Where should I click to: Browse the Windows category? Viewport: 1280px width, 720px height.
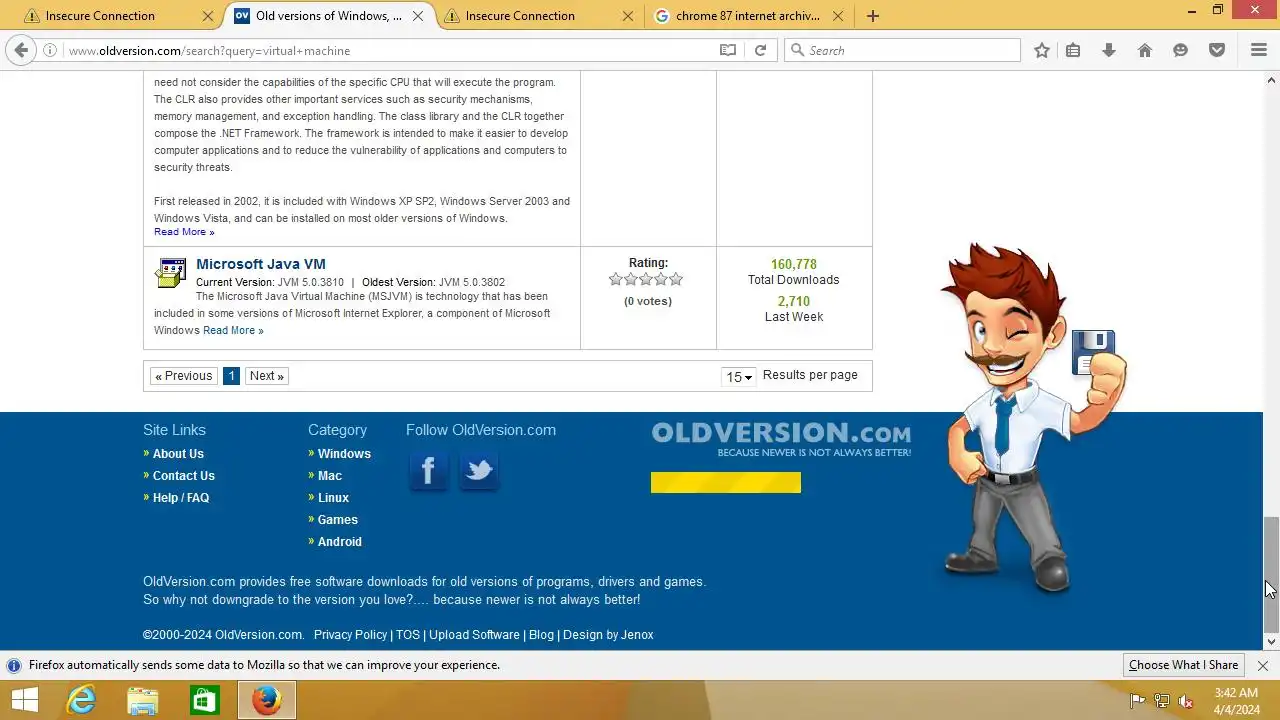[x=344, y=454]
